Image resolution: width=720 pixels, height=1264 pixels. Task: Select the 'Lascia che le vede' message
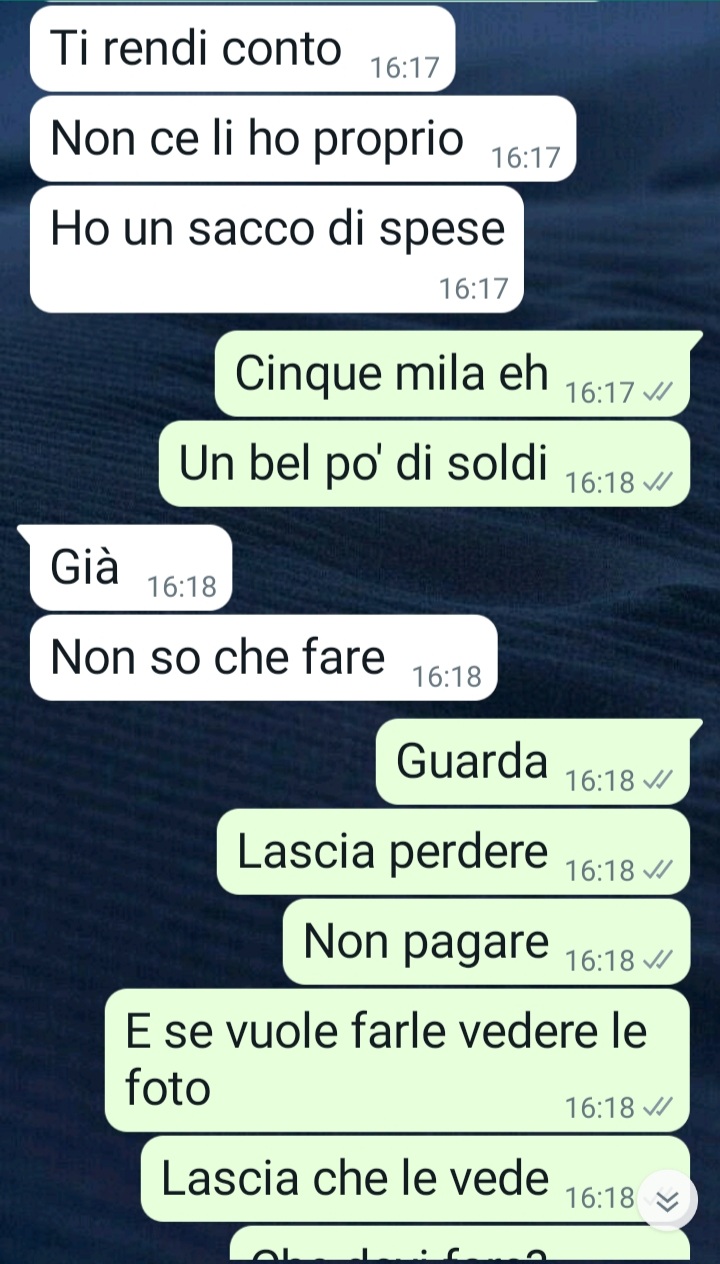(x=415, y=1179)
